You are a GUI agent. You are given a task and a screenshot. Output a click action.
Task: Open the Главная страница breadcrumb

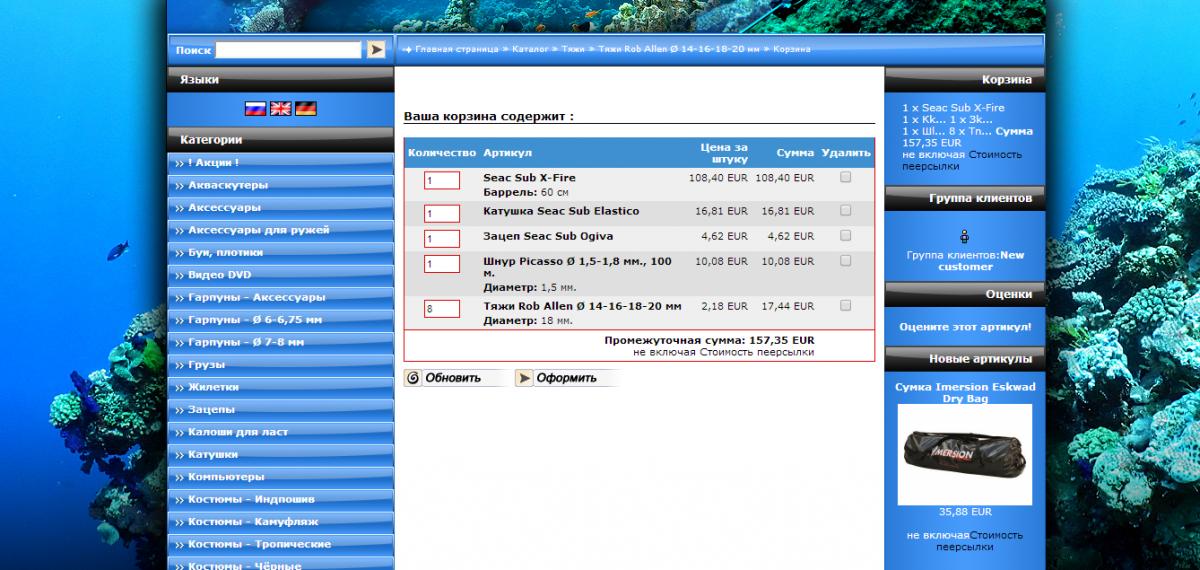456,49
